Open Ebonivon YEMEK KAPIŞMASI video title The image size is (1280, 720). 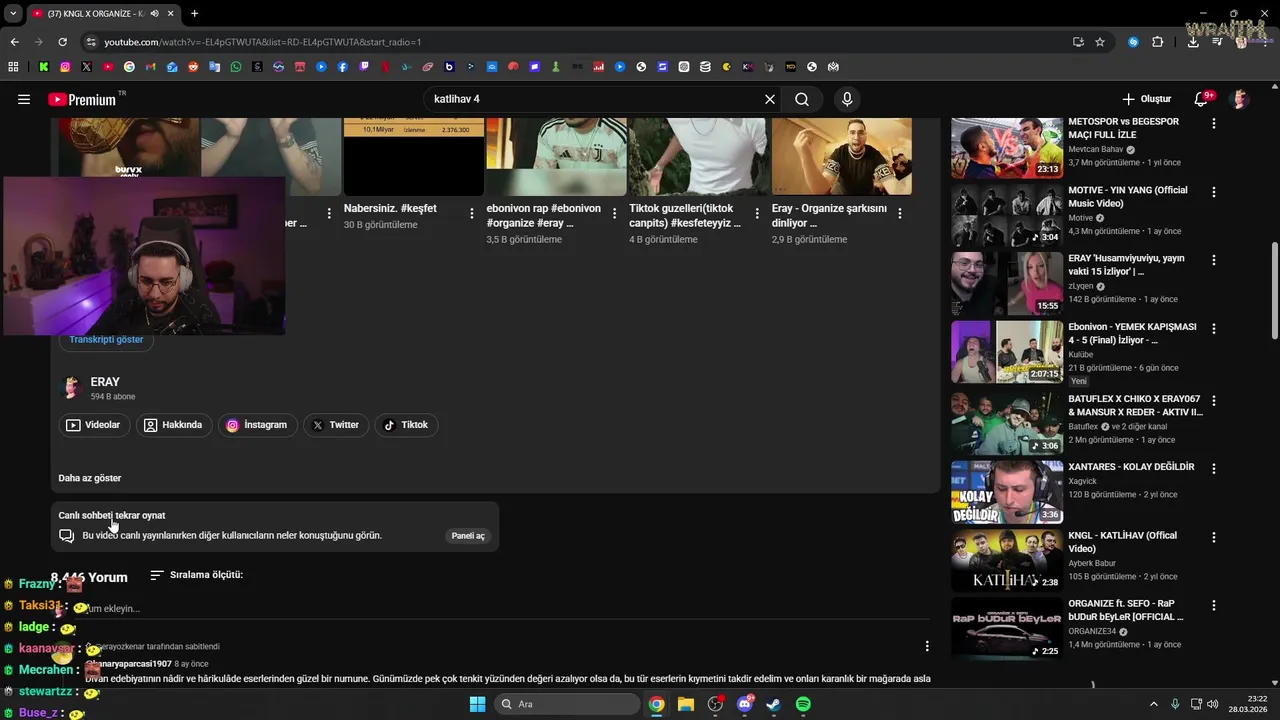pyautogui.click(x=1132, y=333)
